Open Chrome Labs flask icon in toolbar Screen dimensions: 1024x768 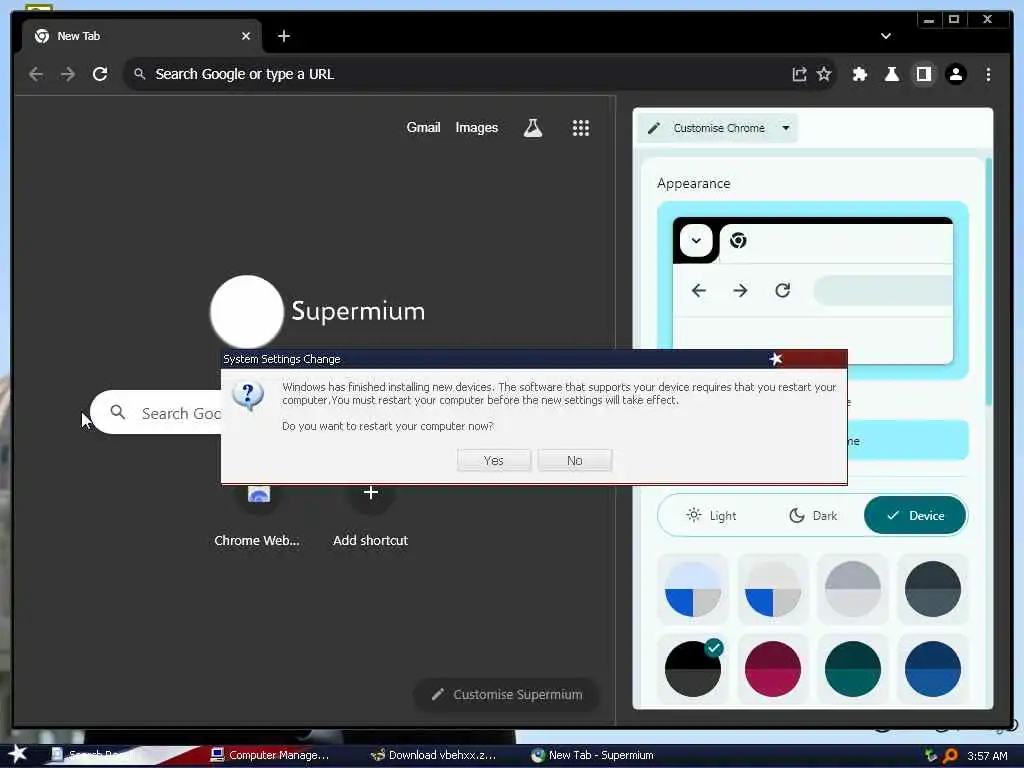tap(891, 74)
